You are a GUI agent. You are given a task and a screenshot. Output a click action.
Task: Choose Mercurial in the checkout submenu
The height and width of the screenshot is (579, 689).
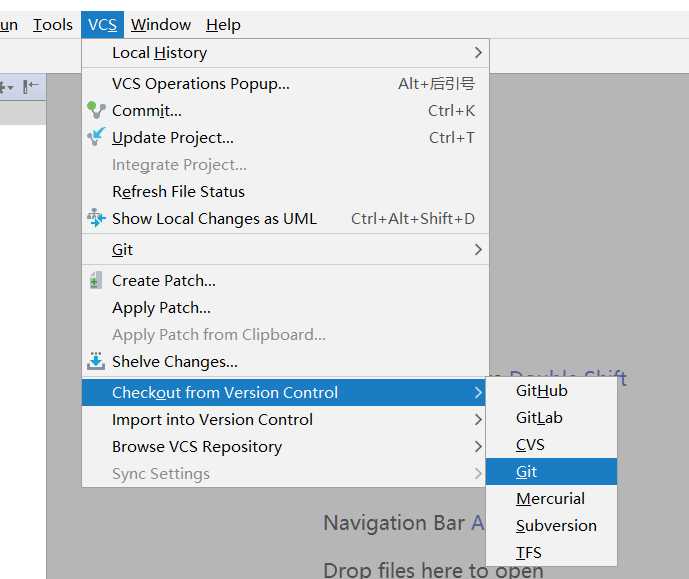coord(551,499)
